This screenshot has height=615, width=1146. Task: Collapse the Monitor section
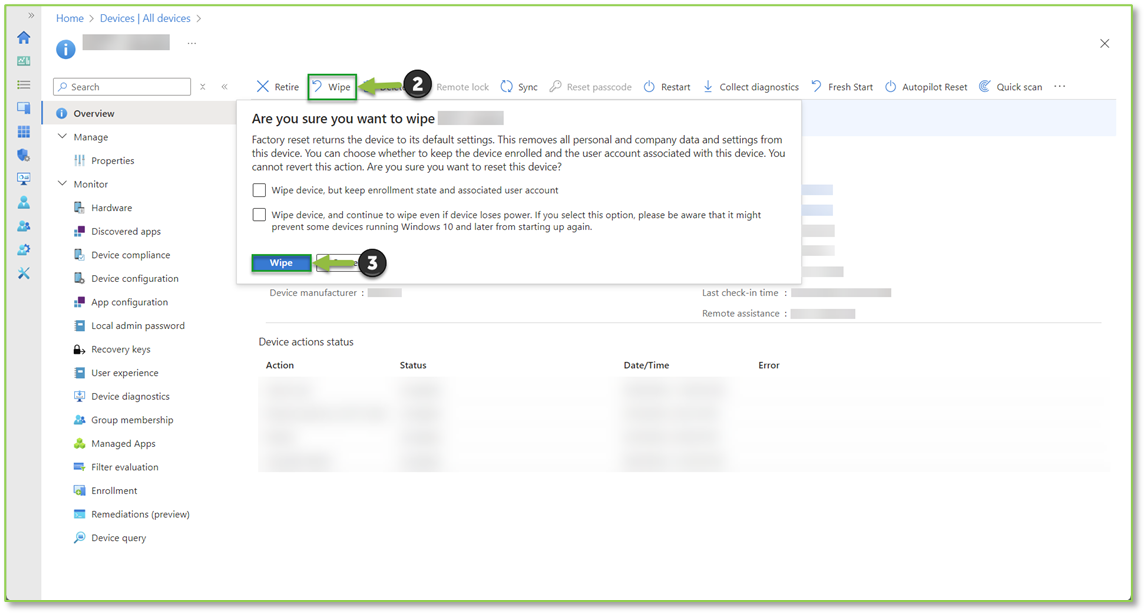coord(62,184)
